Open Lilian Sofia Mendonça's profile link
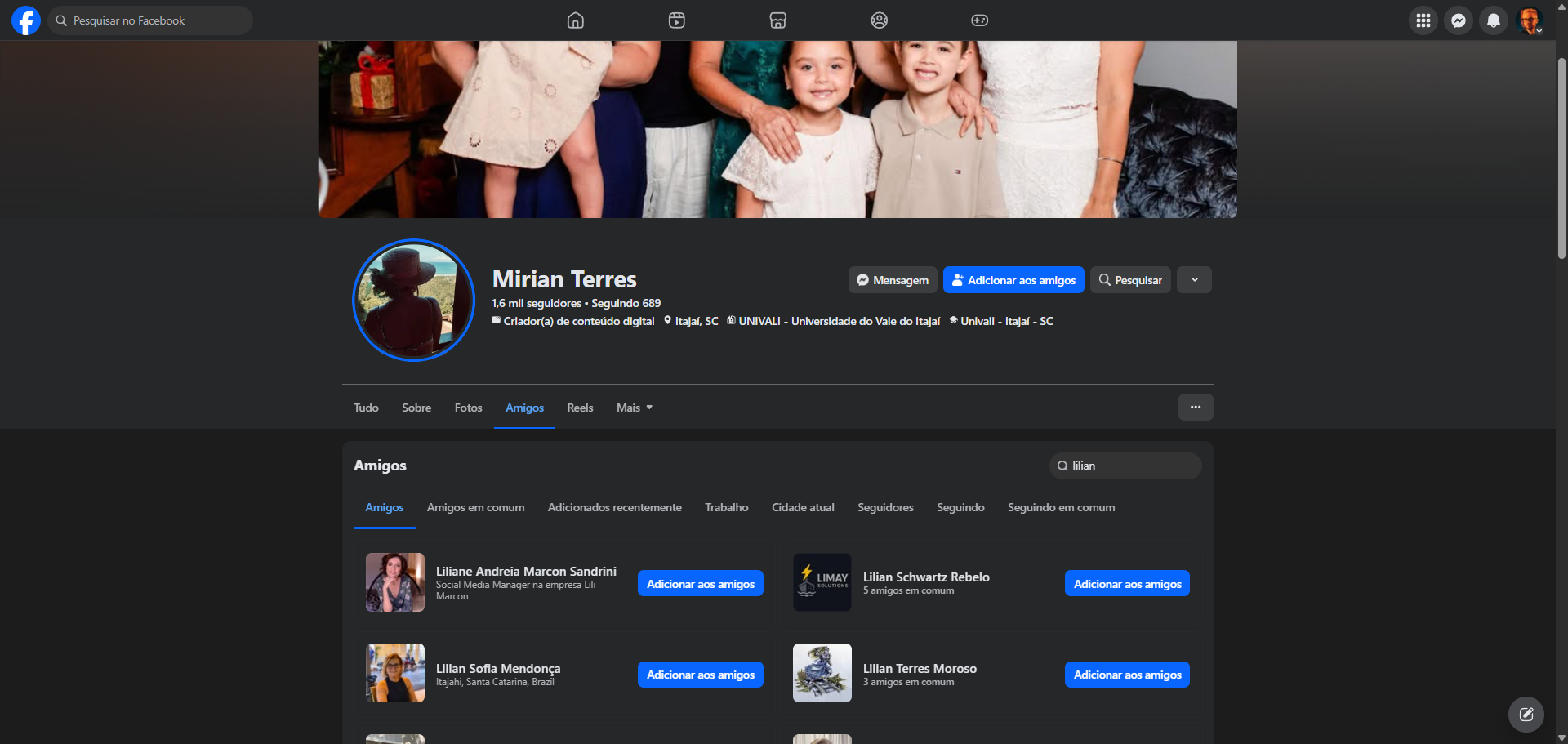 click(498, 669)
